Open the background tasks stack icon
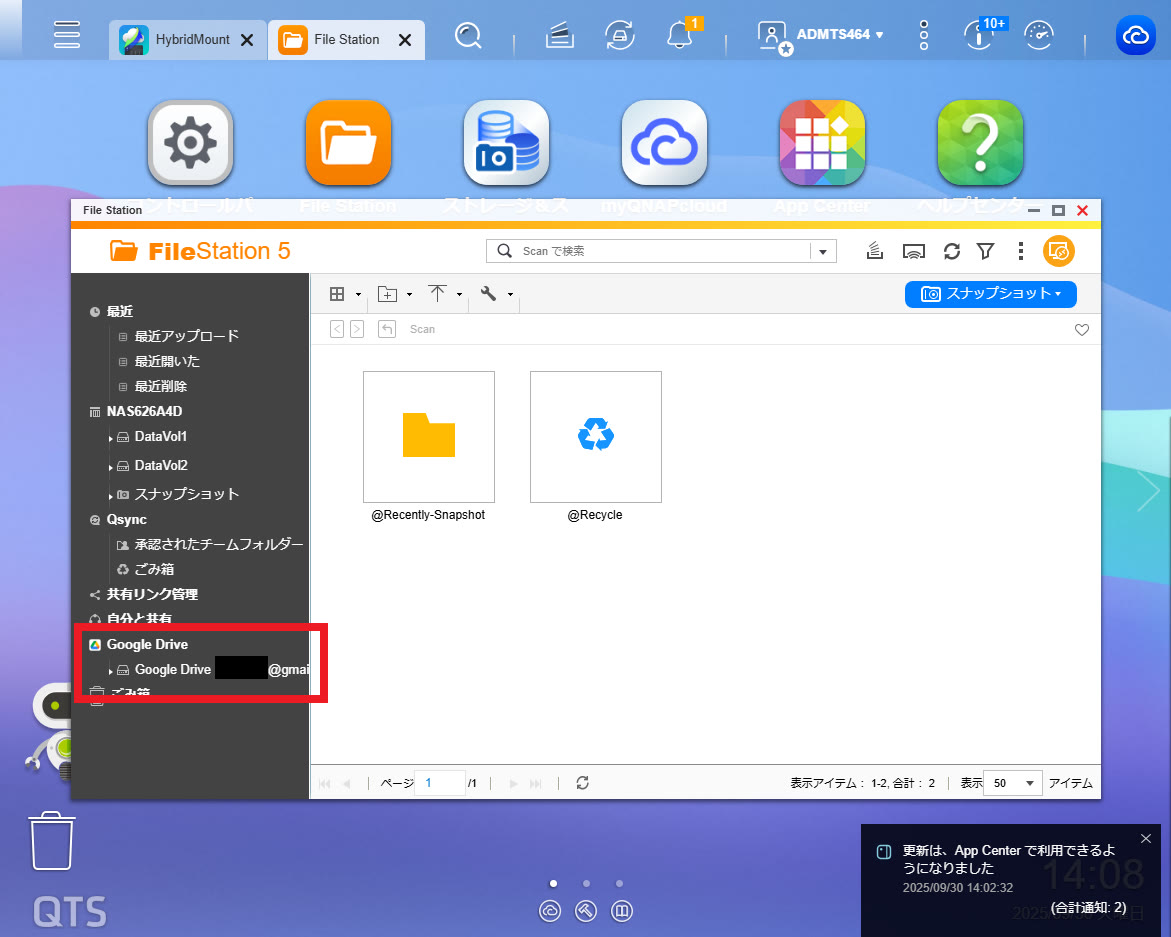The width and height of the screenshot is (1171, 937). (x=875, y=251)
